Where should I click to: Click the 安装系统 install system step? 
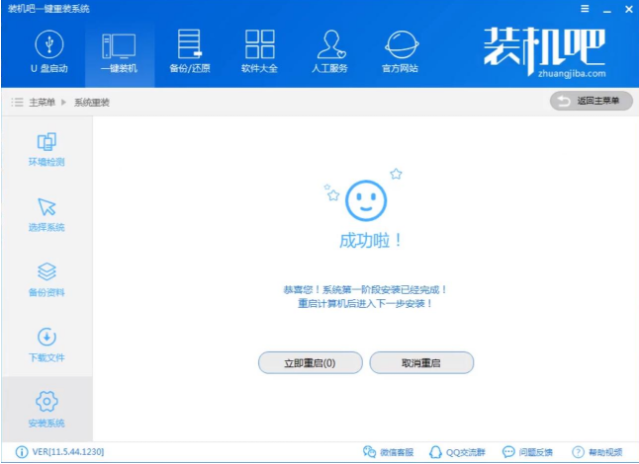47,410
